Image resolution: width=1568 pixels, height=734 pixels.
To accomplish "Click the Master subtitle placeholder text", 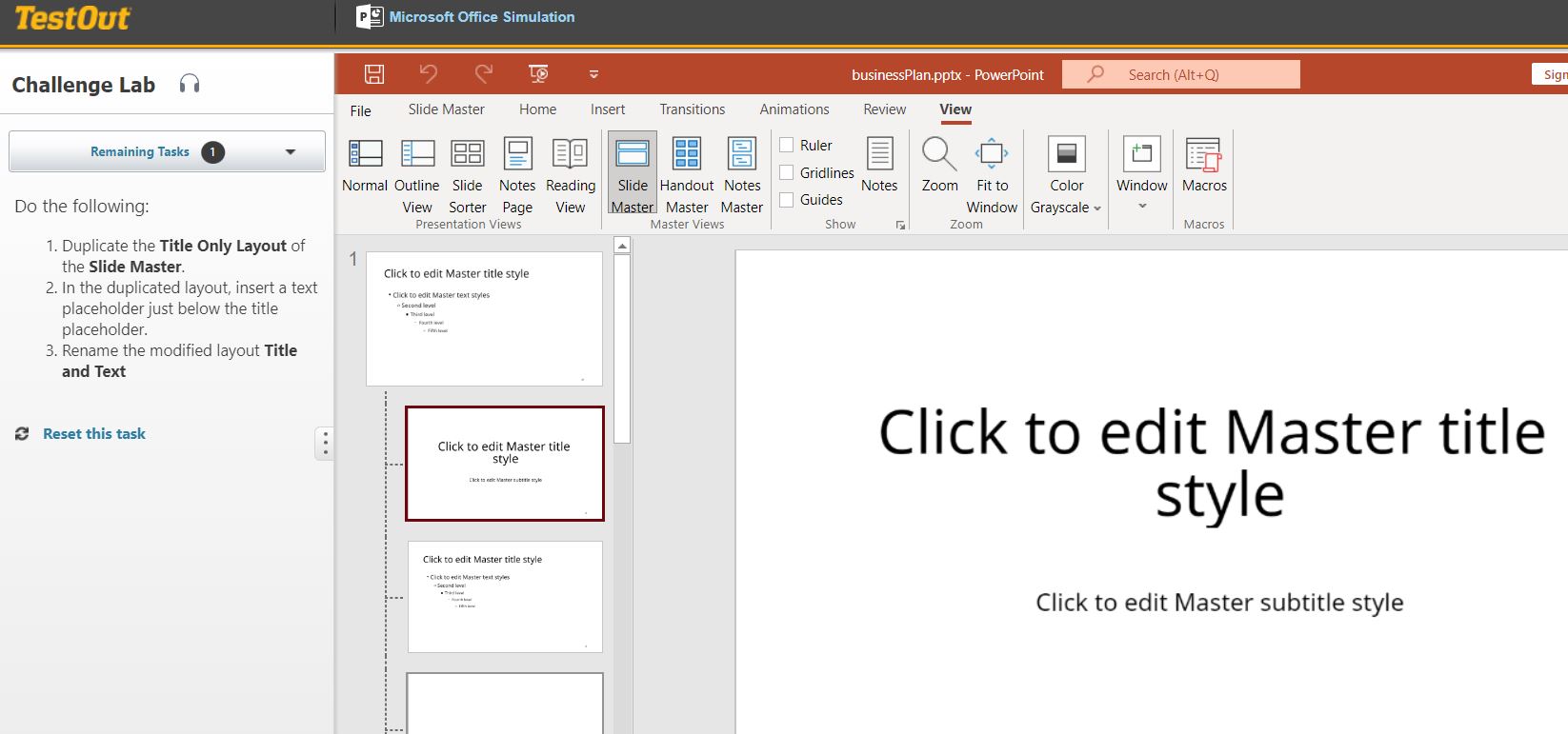I will (x=1219, y=603).
